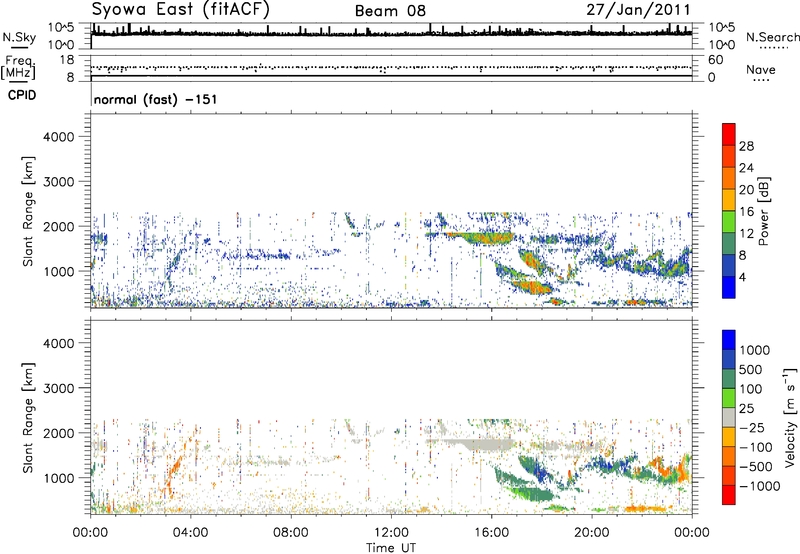Click the 'Nave' legend label
800x554 pixels.
pyautogui.click(x=760, y=69)
